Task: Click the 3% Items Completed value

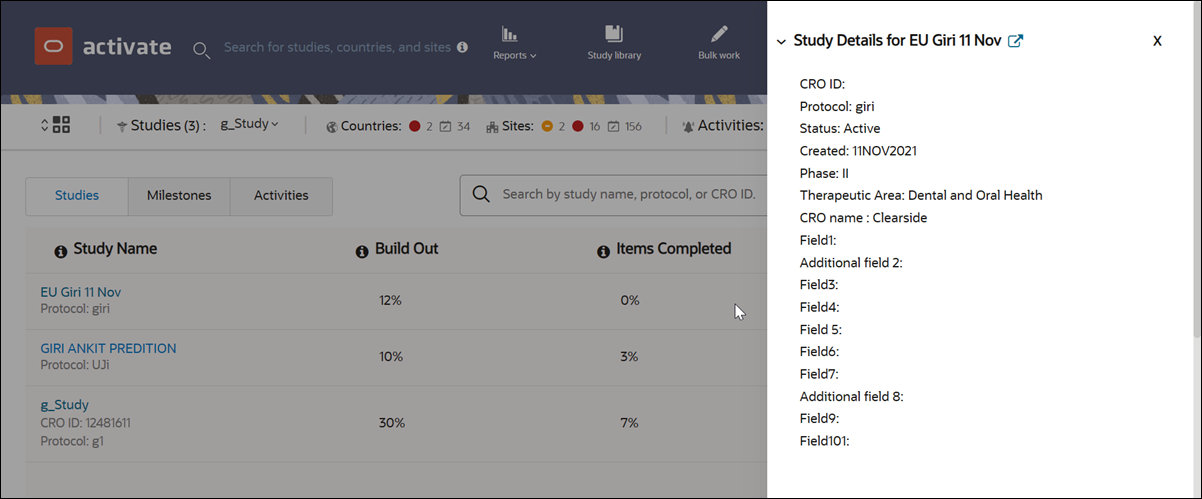Action: point(629,356)
